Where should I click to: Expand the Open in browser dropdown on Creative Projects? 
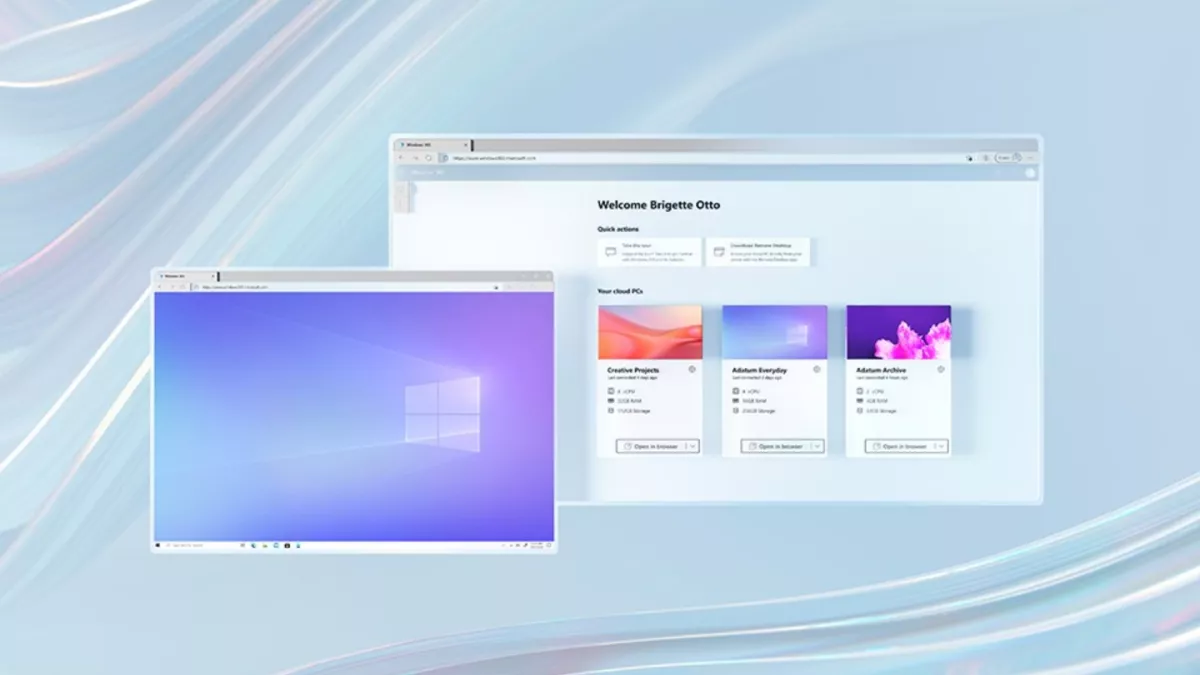click(692, 446)
